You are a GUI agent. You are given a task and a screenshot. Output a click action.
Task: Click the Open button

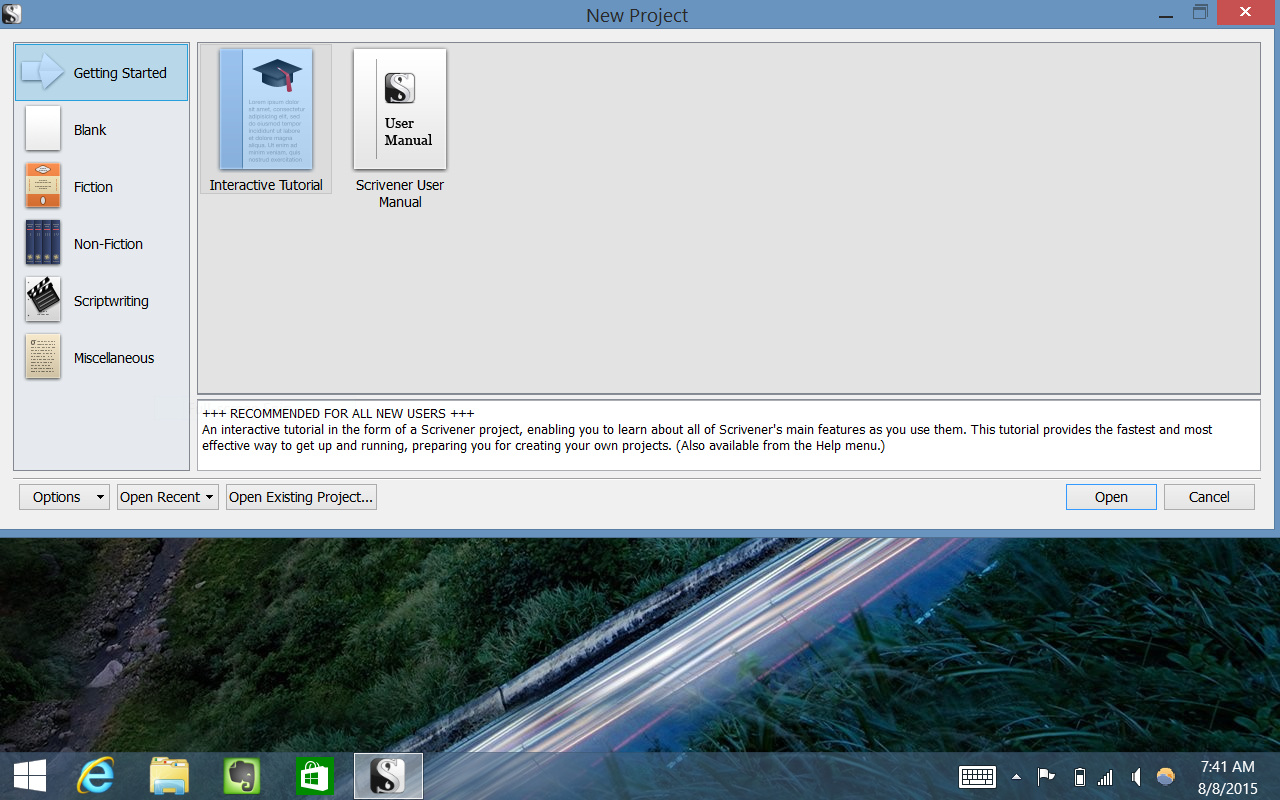pos(1111,497)
